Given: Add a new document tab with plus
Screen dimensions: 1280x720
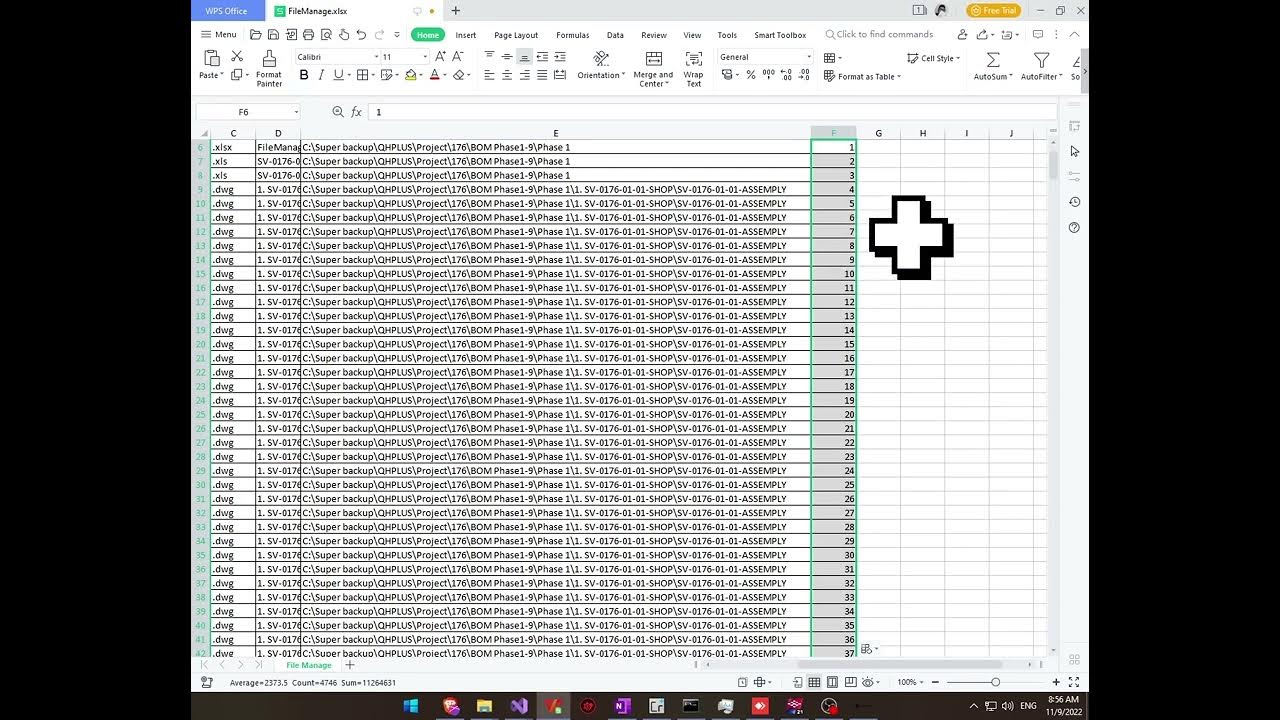Looking at the screenshot, I should pos(456,10).
